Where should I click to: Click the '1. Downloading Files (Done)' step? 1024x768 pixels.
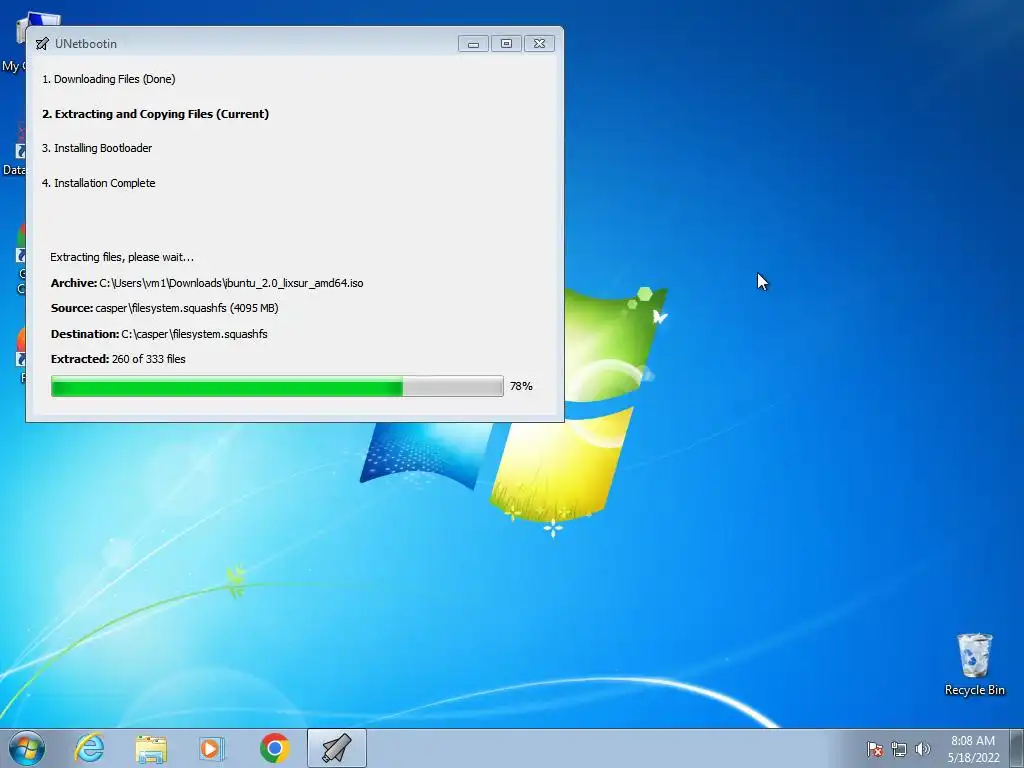[x=108, y=79]
